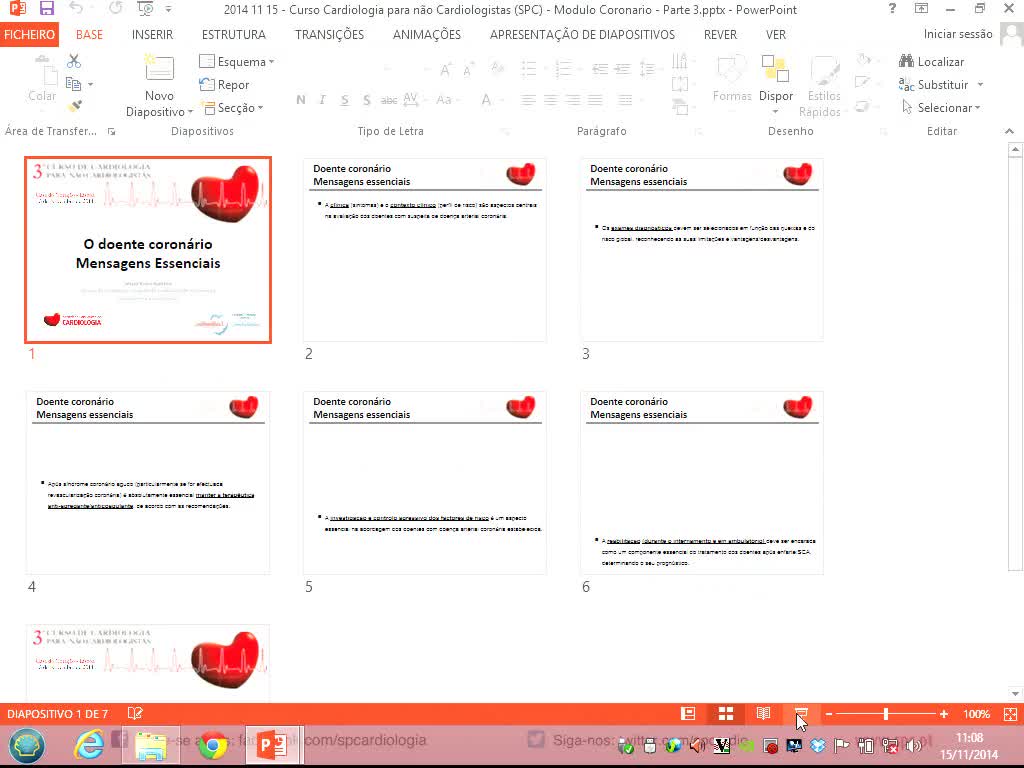Image resolution: width=1024 pixels, height=768 pixels.
Task: Open the Dispor arrange dropdown
Action: coord(776,86)
